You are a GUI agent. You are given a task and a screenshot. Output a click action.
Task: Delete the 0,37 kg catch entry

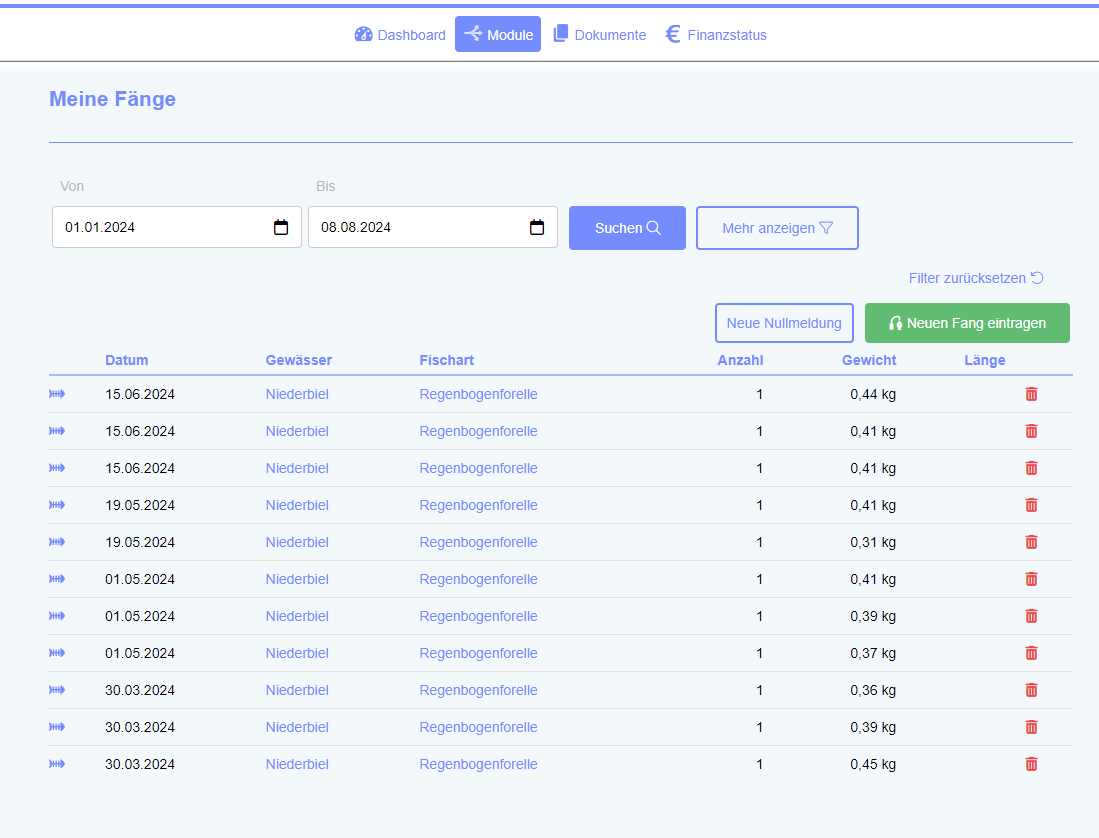1031,653
